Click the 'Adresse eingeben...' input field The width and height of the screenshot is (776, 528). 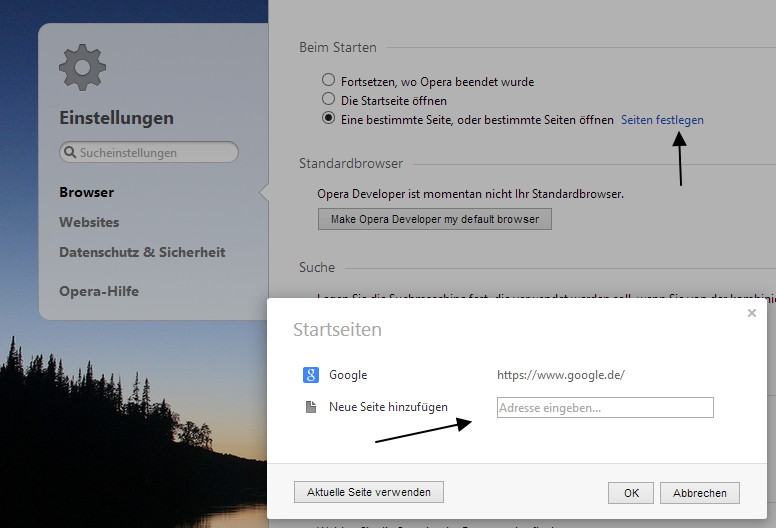[605, 407]
